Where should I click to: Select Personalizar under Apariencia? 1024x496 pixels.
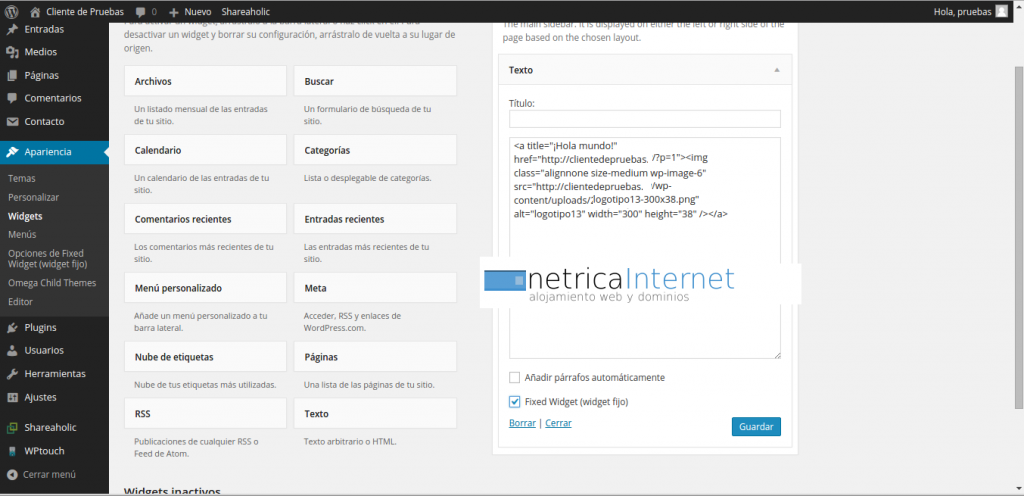click(33, 197)
